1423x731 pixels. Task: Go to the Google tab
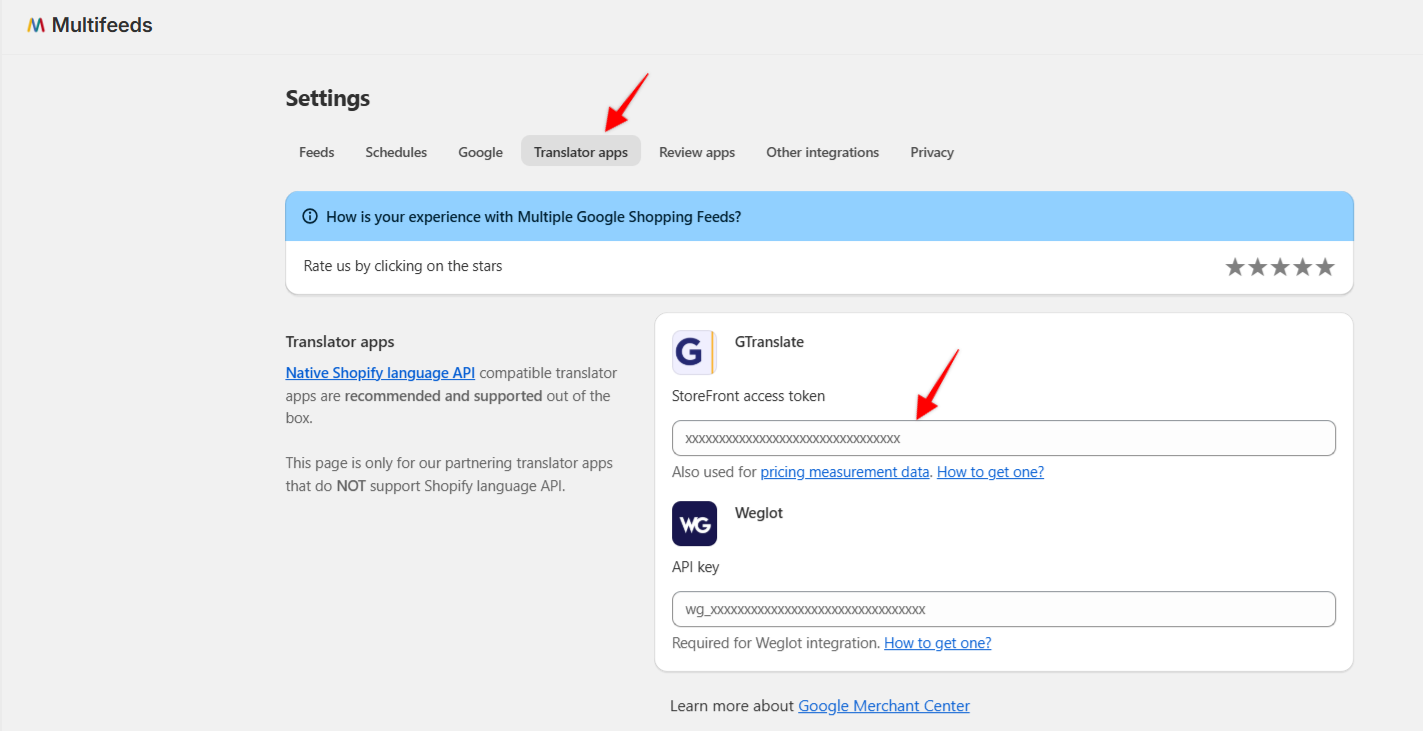pyautogui.click(x=480, y=152)
